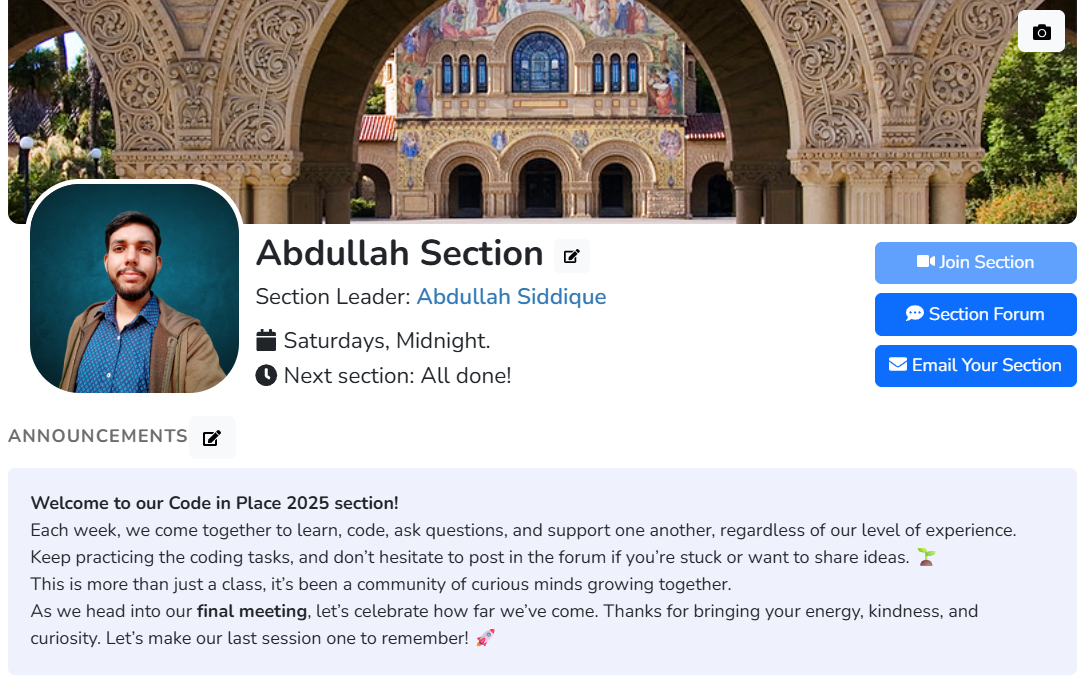The image size is (1079, 676).
Task: Click Email Your Section
Action: (x=975, y=365)
